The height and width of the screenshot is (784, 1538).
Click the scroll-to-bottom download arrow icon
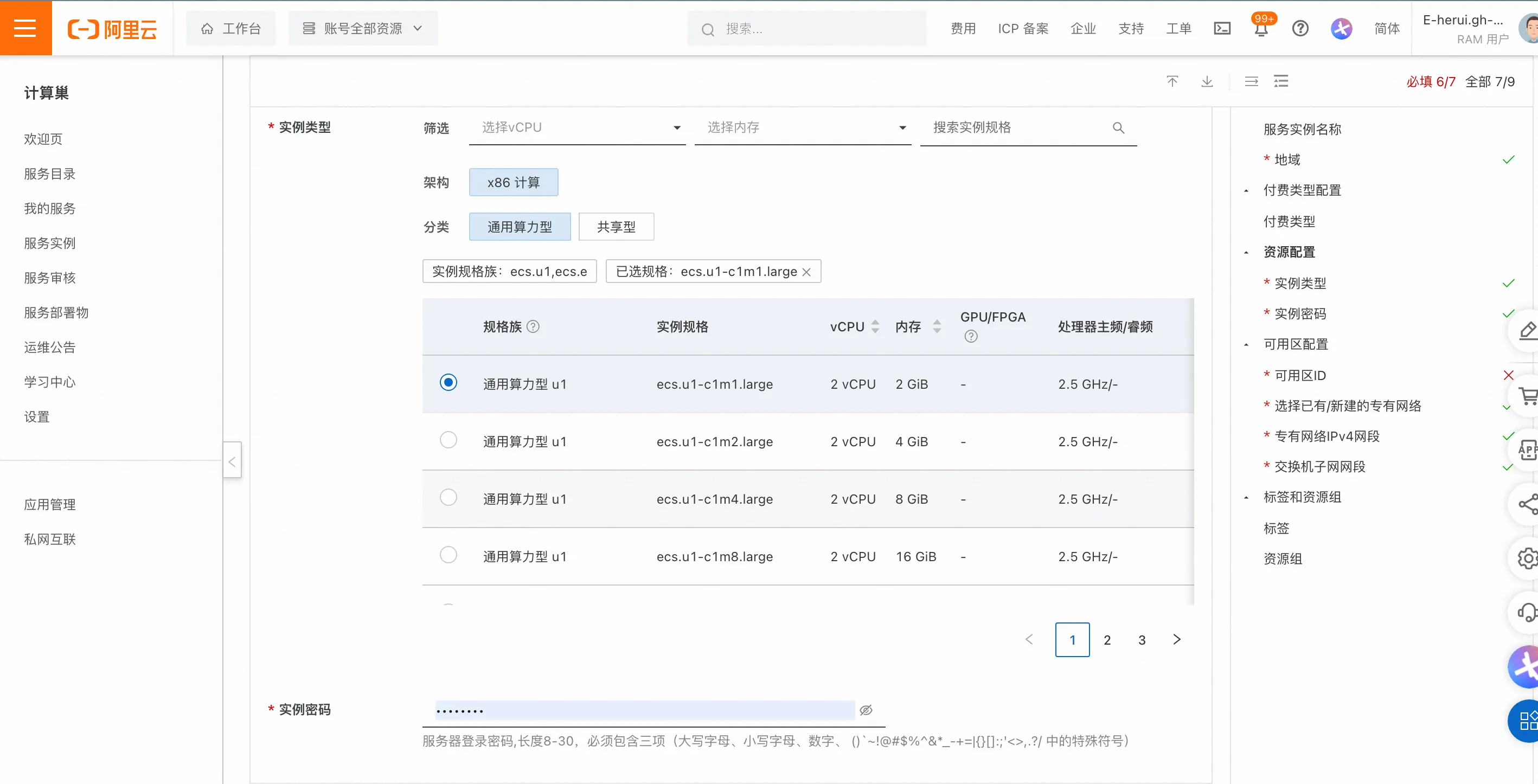[1207, 81]
